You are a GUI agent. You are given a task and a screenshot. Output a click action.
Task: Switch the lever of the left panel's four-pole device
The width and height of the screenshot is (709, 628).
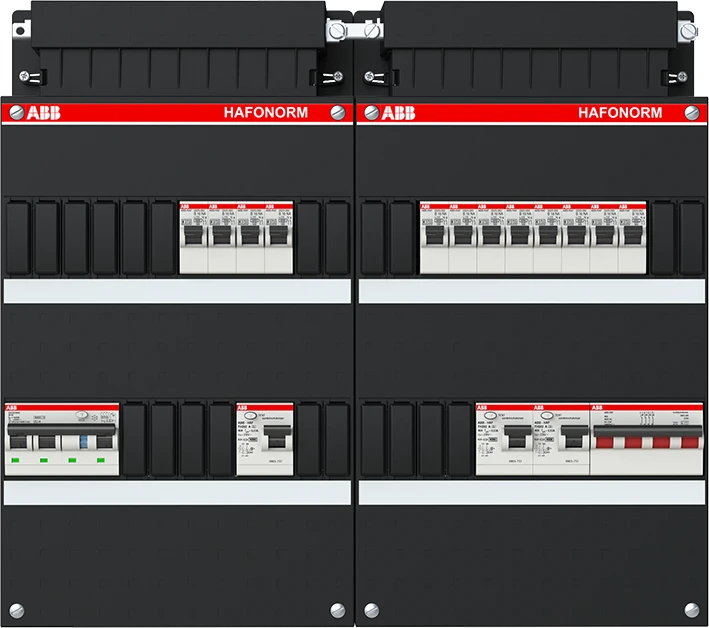click(60, 438)
